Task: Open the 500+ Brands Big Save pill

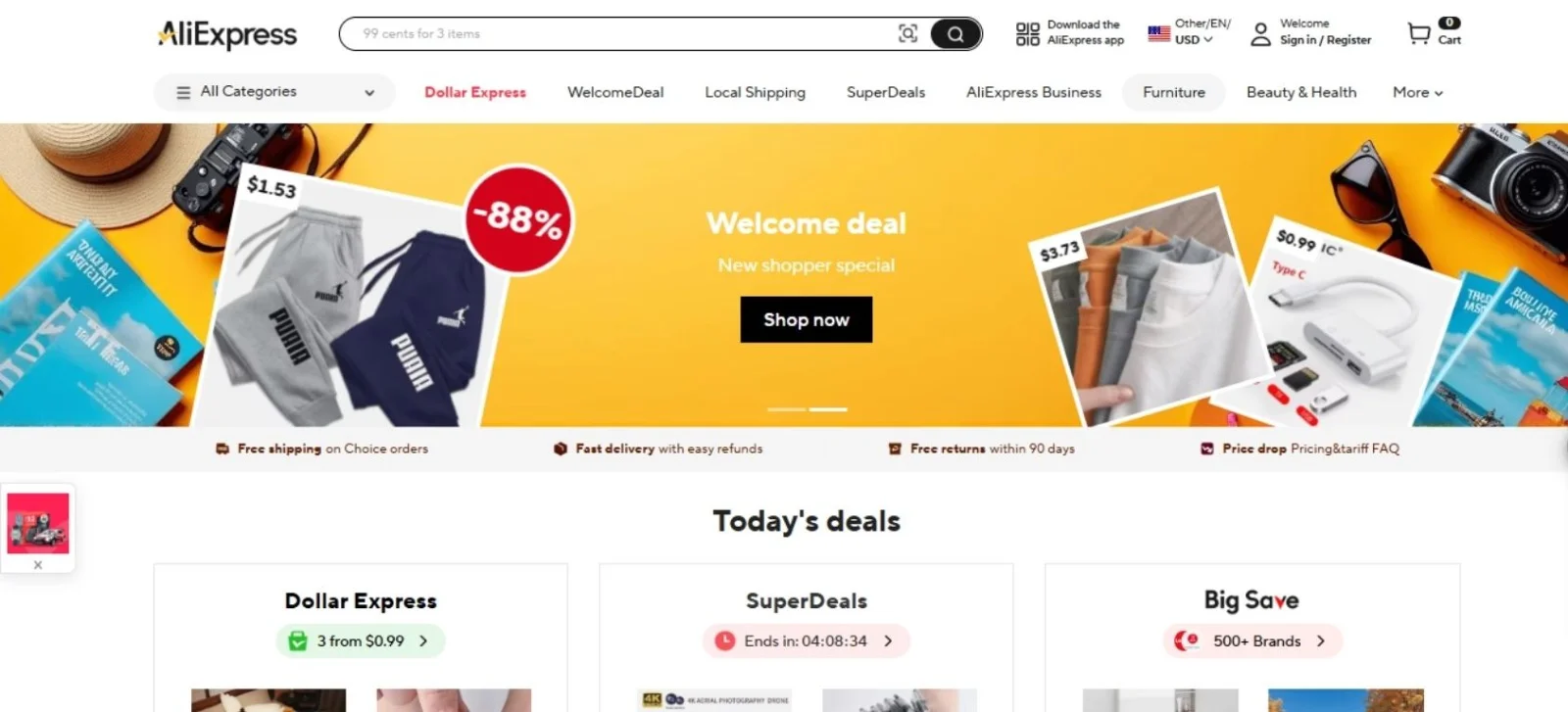Action: [x=1252, y=641]
